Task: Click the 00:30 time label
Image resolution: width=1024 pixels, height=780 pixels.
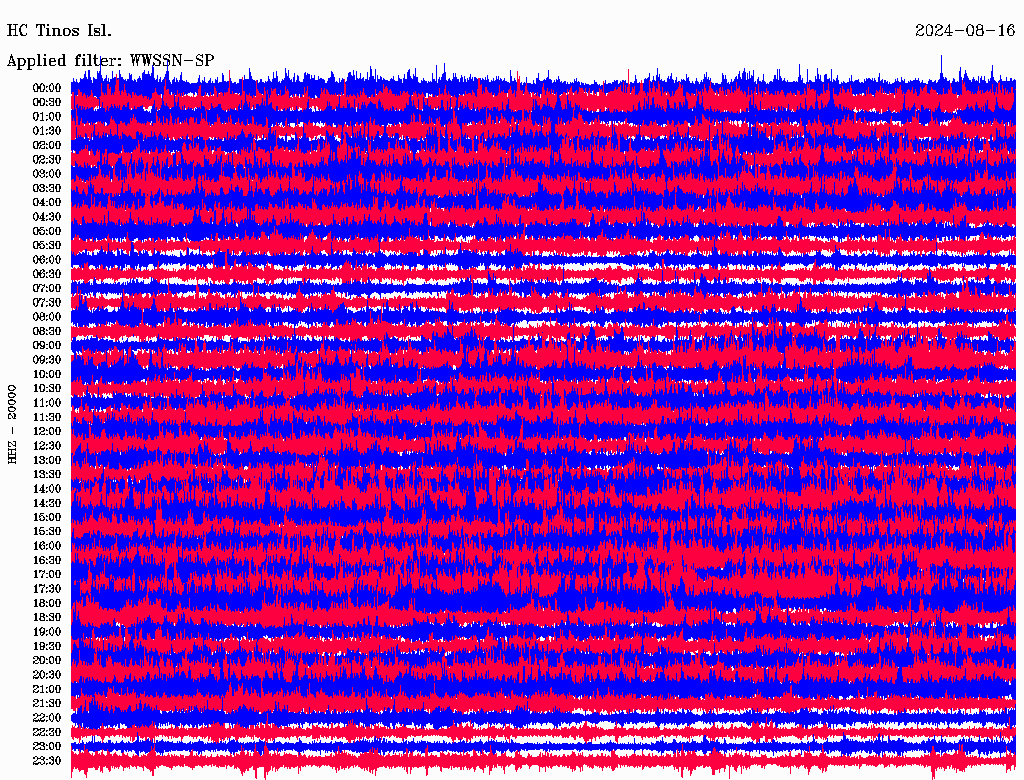Action: pos(47,103)
